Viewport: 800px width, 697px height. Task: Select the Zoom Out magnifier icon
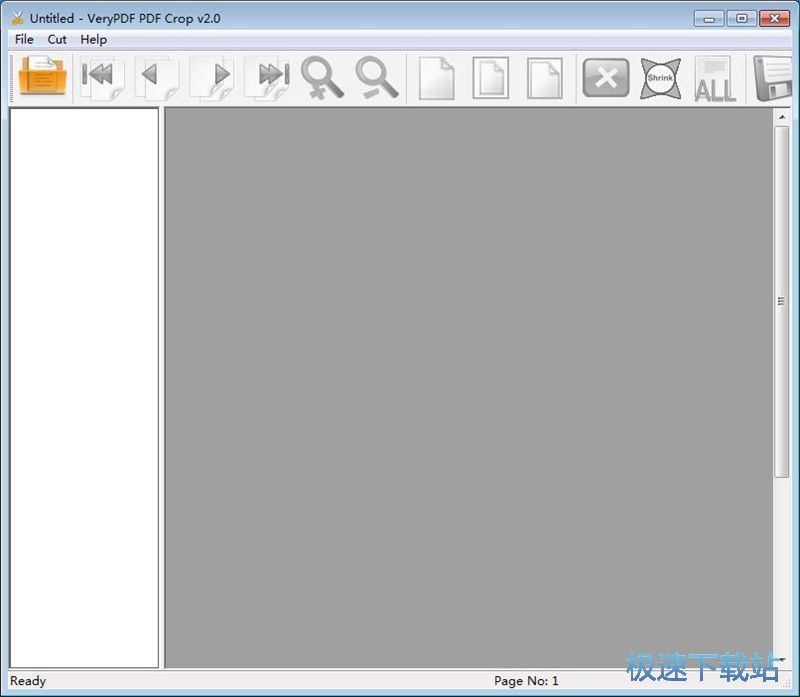coord(376,77)
